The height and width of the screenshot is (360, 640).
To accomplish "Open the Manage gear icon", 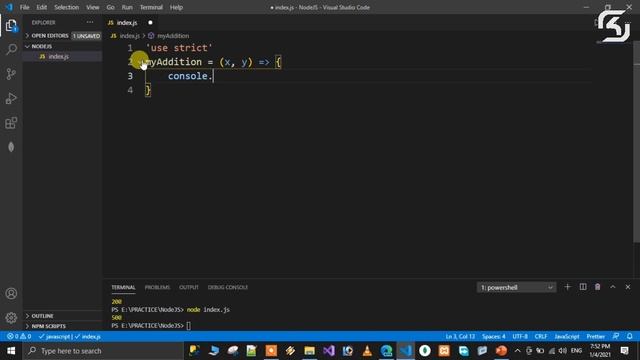I will pos(11,317).
